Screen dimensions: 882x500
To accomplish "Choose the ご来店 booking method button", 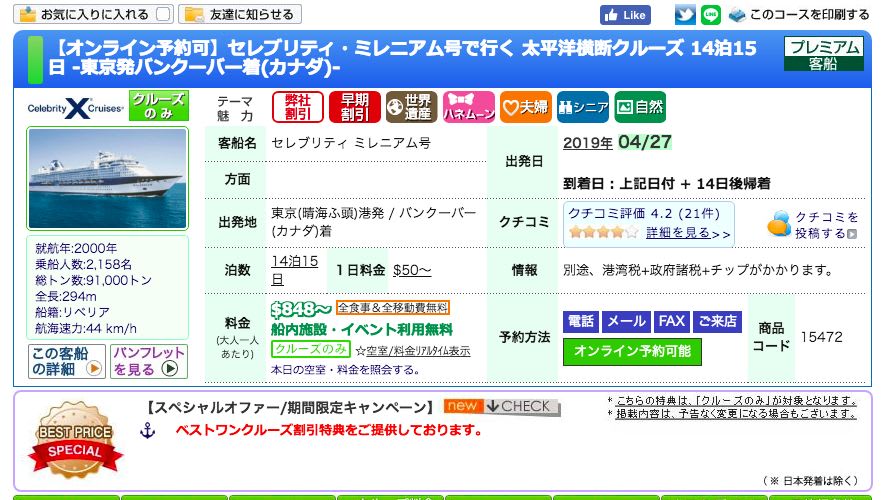I will [717, 322].
